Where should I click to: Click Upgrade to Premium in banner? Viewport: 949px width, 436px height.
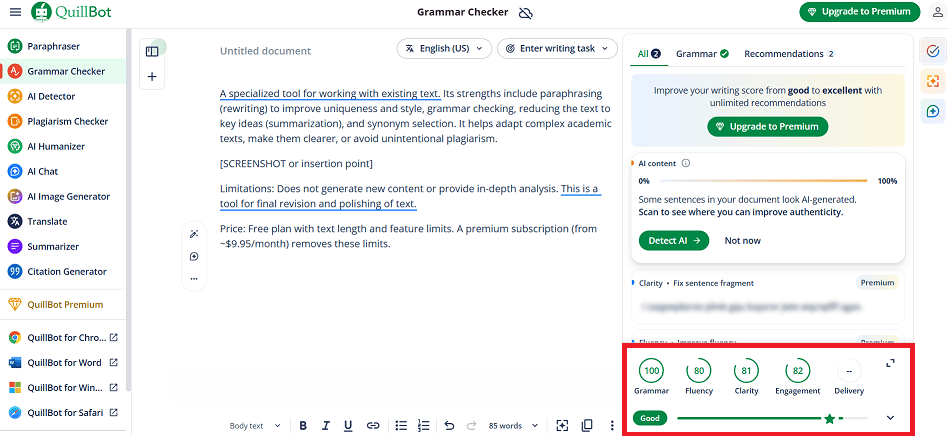(767, 127)
